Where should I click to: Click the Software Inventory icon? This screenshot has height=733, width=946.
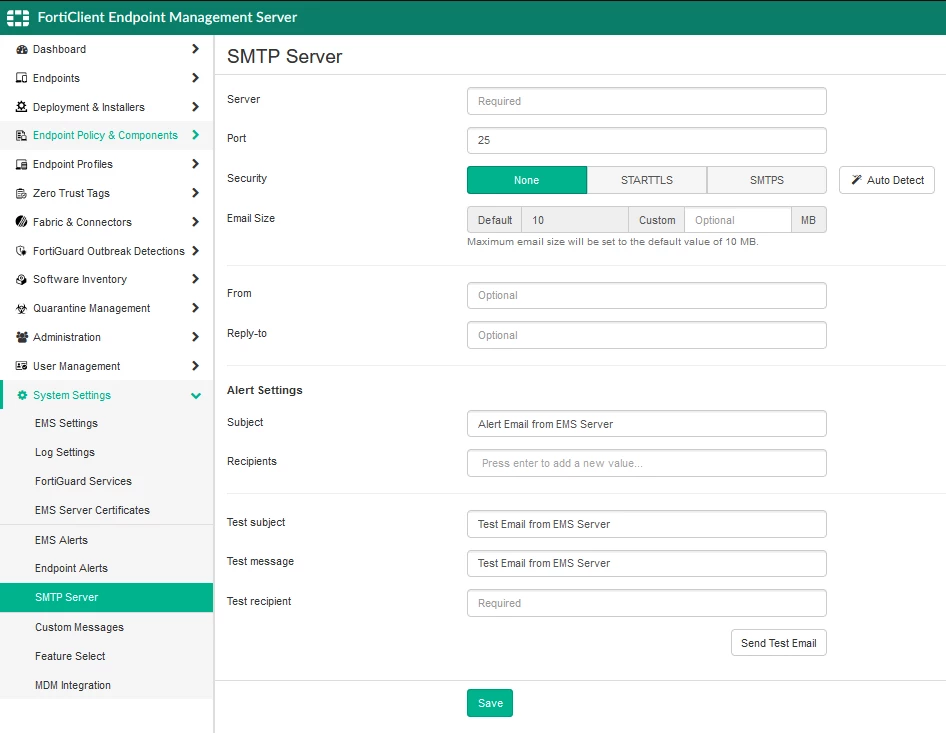pos(22,279)
